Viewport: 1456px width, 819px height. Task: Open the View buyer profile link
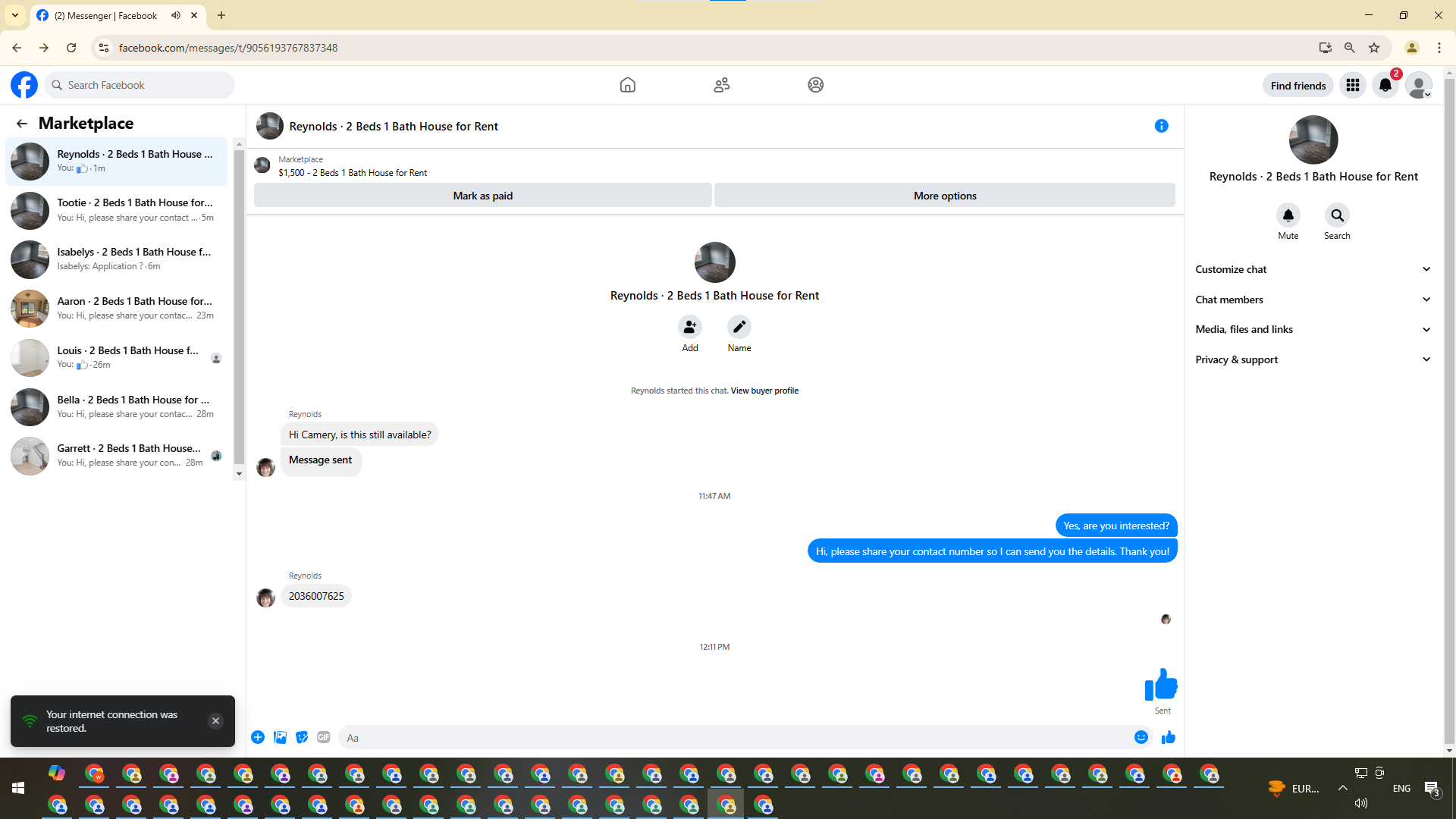point(764,391)
